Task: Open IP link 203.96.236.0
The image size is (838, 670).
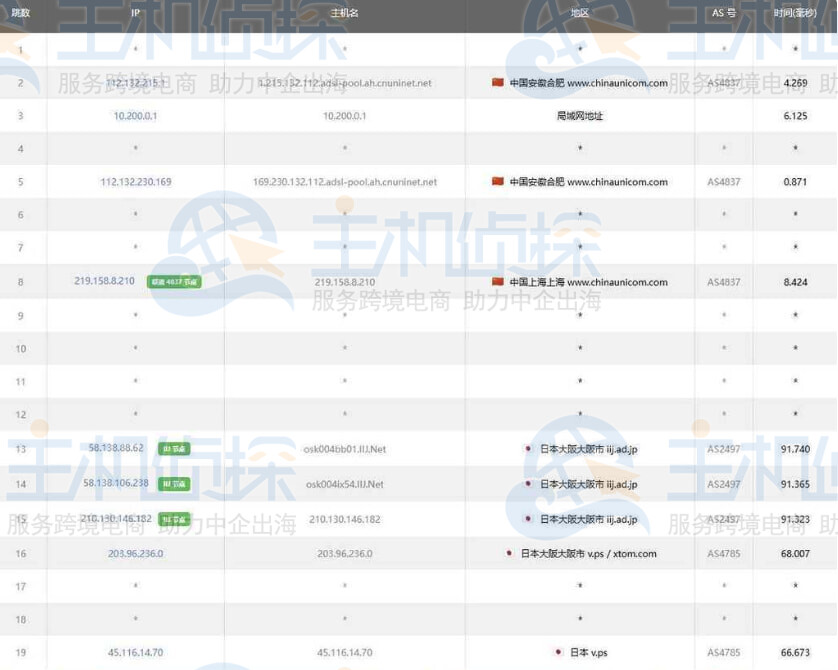Action: tap(135, 553)
